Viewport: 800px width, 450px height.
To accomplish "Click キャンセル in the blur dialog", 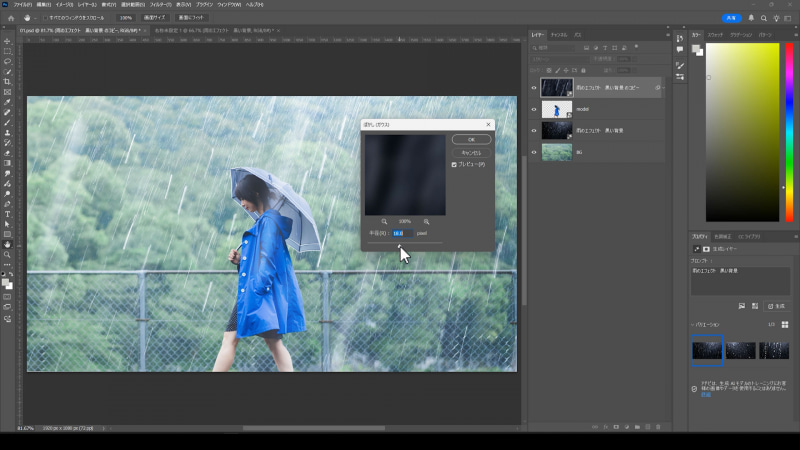I will (x=471, y=152).
